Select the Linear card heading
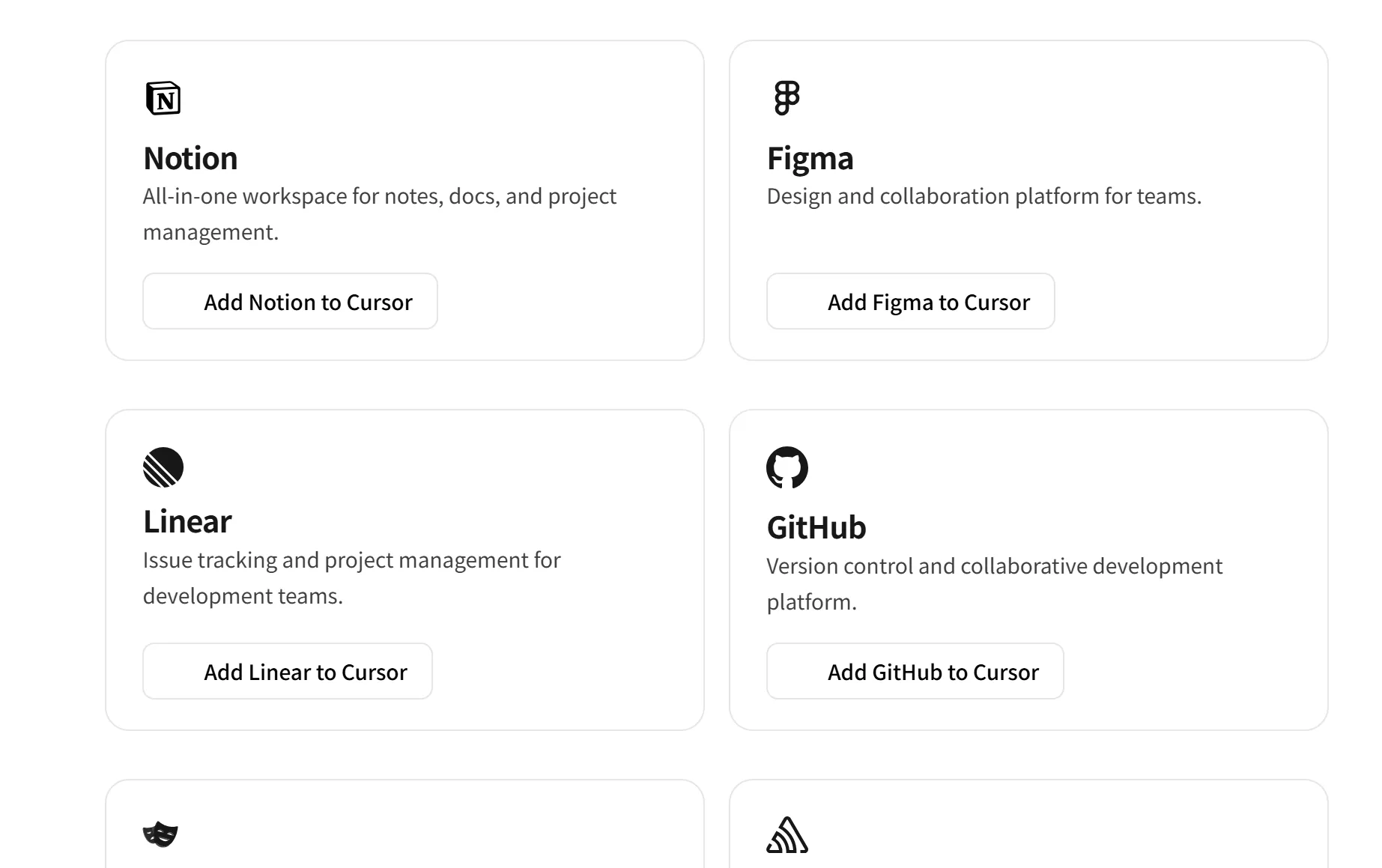 (x=187, y=522)
